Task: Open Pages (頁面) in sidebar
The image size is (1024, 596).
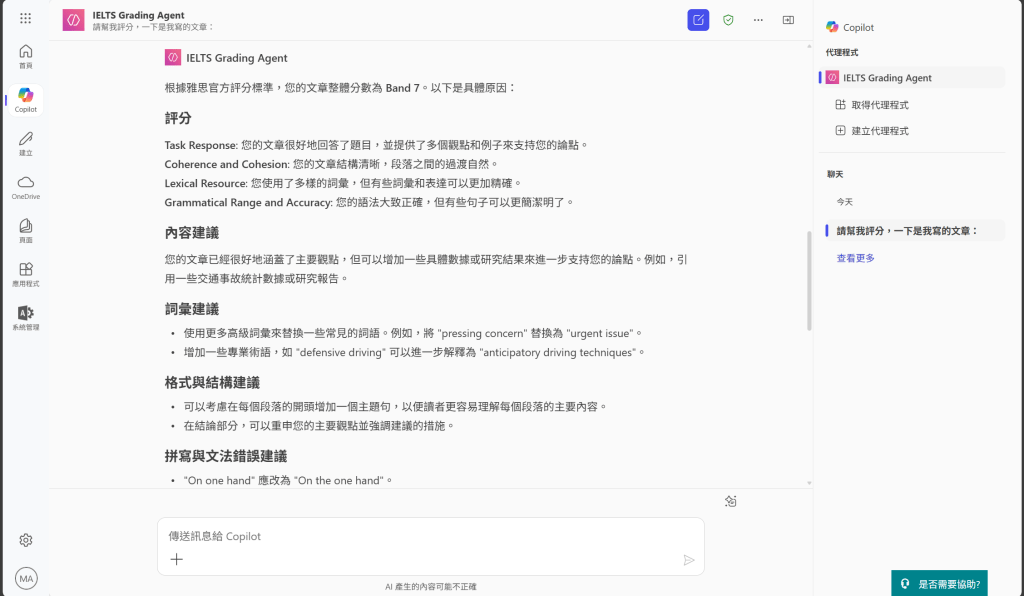Action: pos(25,231)
